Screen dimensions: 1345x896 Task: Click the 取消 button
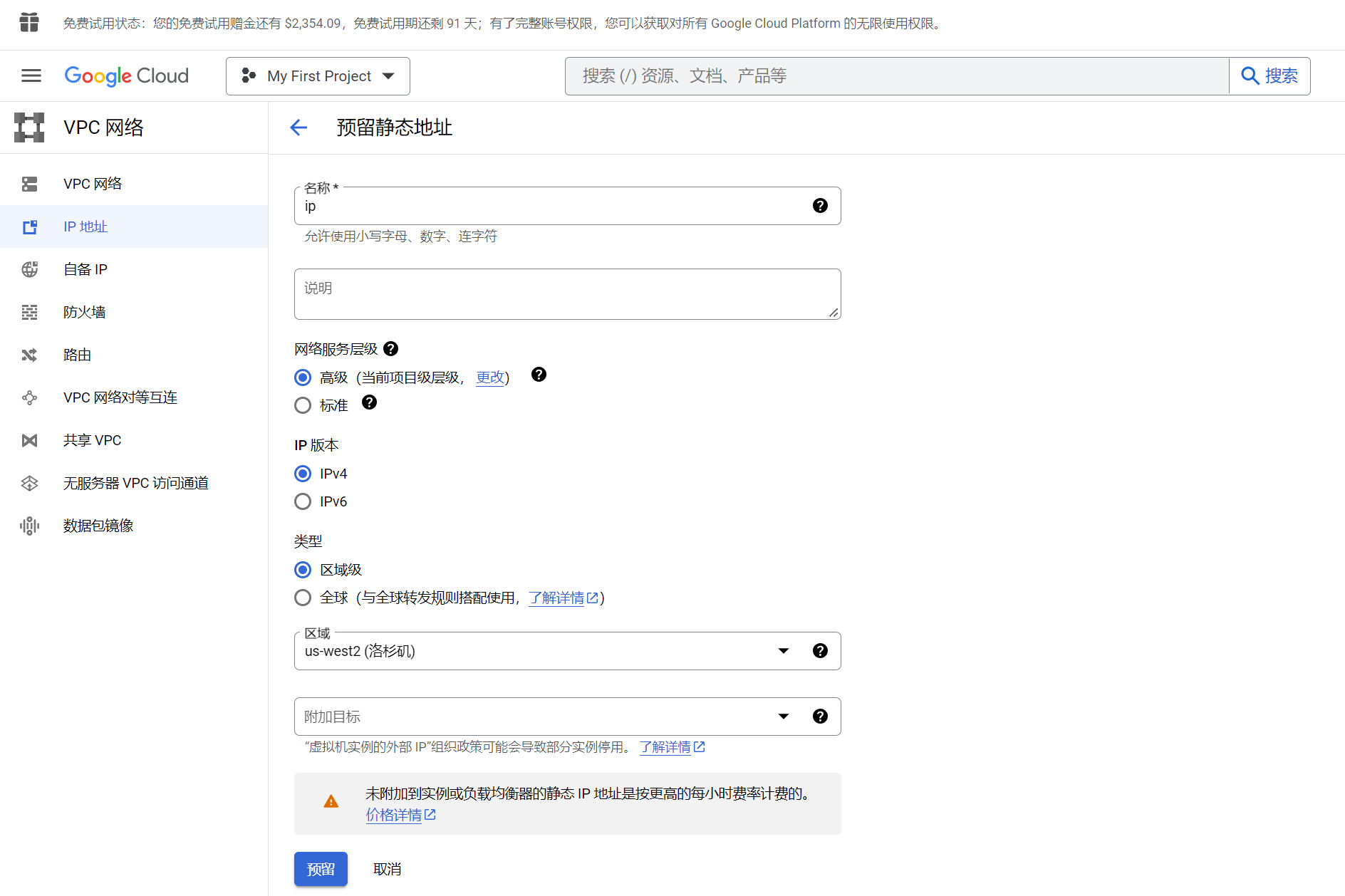tap(387, 869)
